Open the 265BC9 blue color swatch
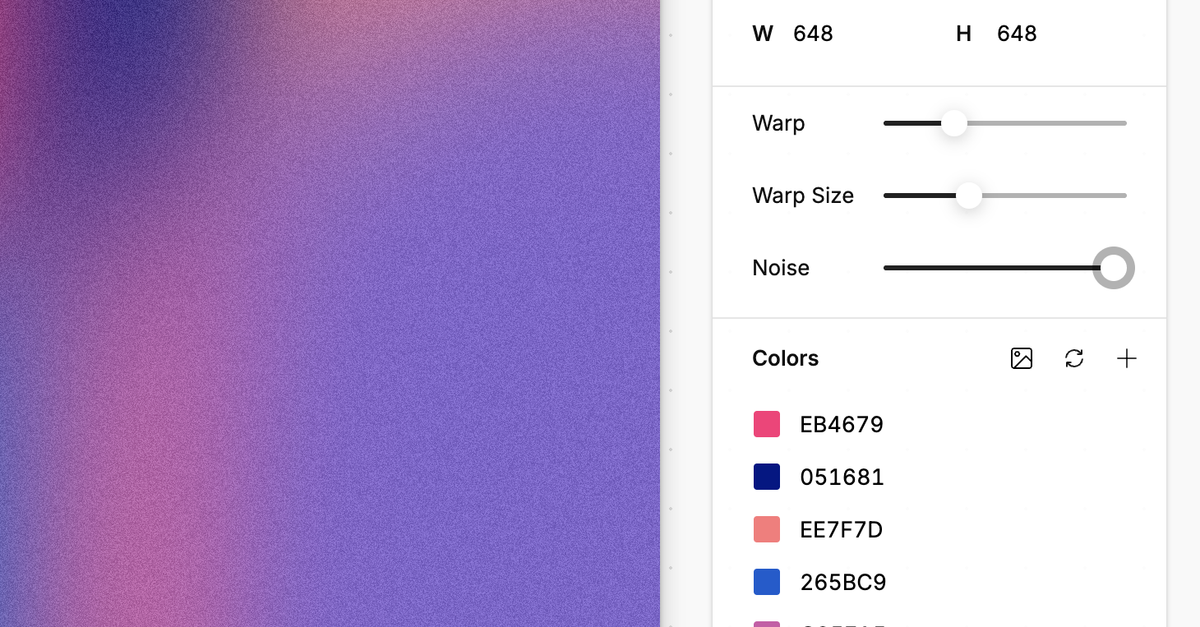The width and height of the screenshot is (1200, 627). [766, 582]
